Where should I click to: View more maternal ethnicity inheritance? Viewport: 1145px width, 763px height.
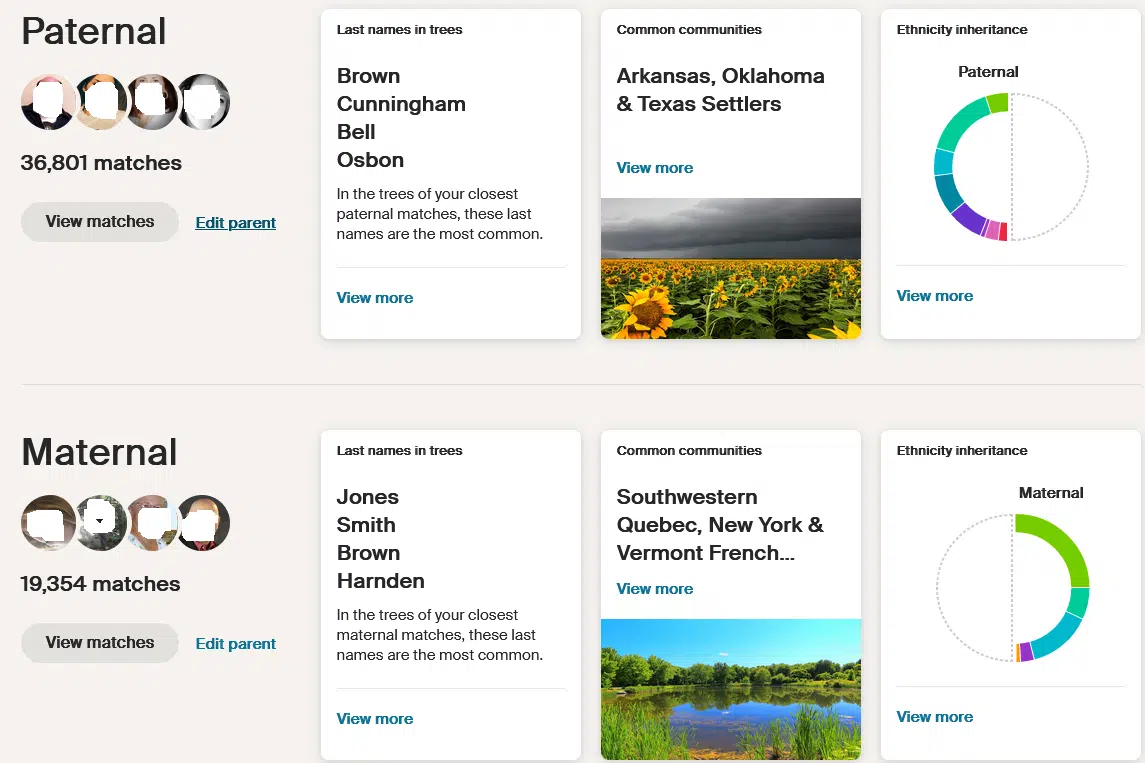(935, 717)
